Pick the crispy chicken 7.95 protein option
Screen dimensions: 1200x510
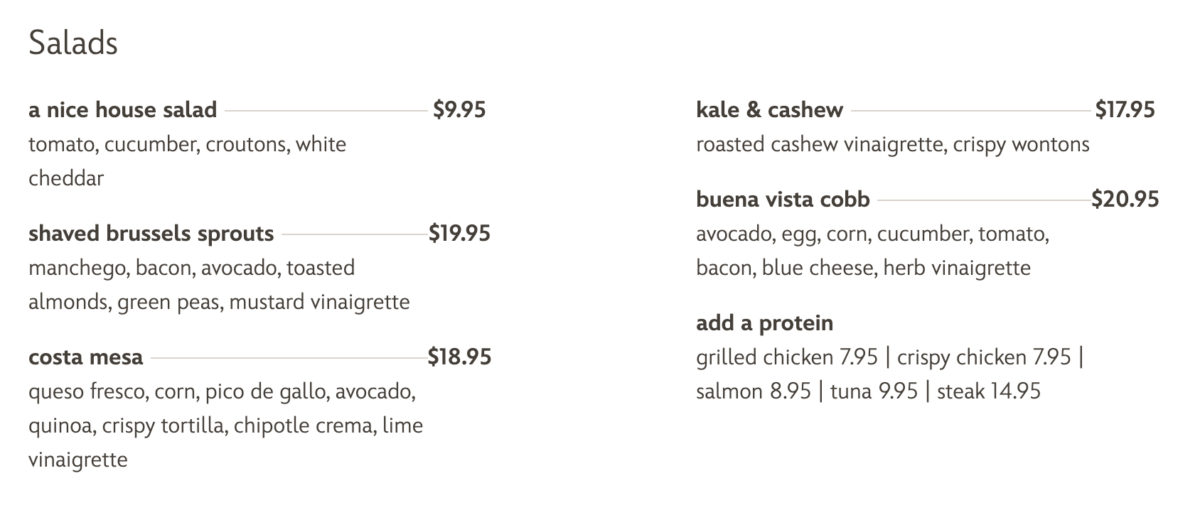click(984, 358)
